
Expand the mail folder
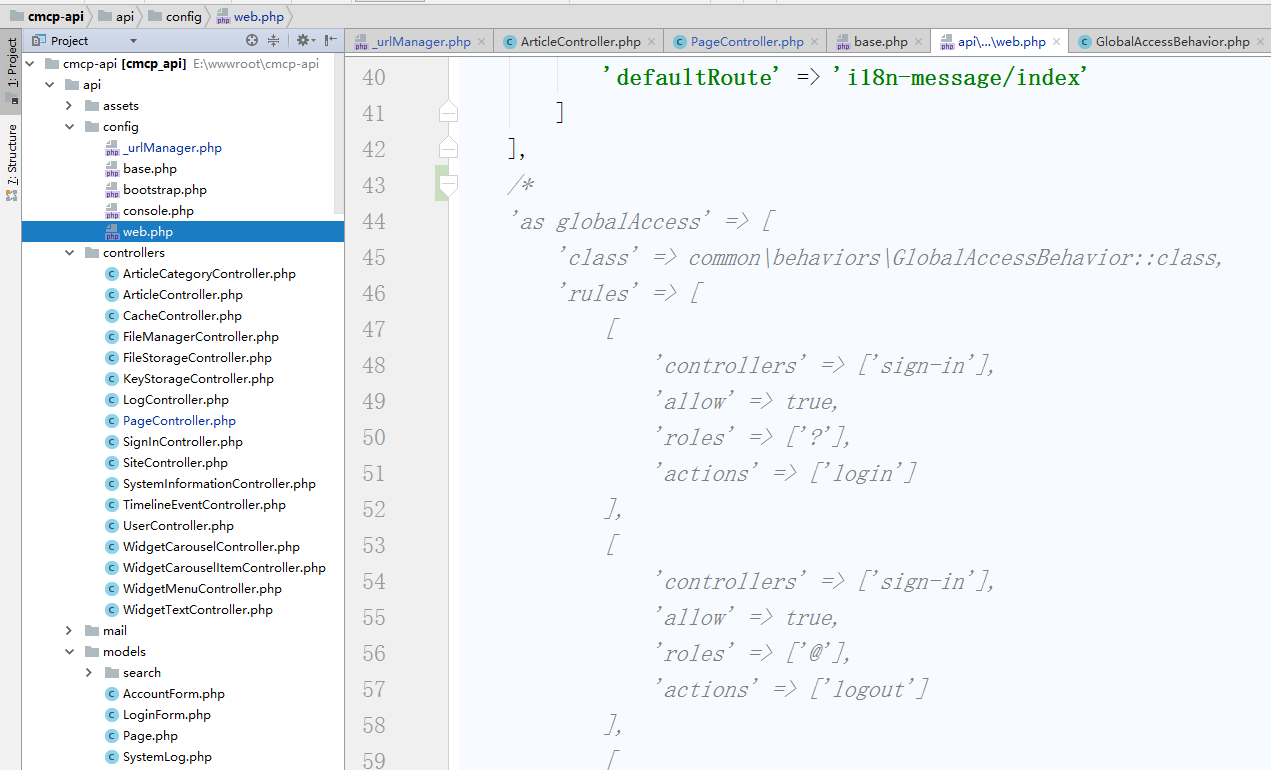pos(69,631)
